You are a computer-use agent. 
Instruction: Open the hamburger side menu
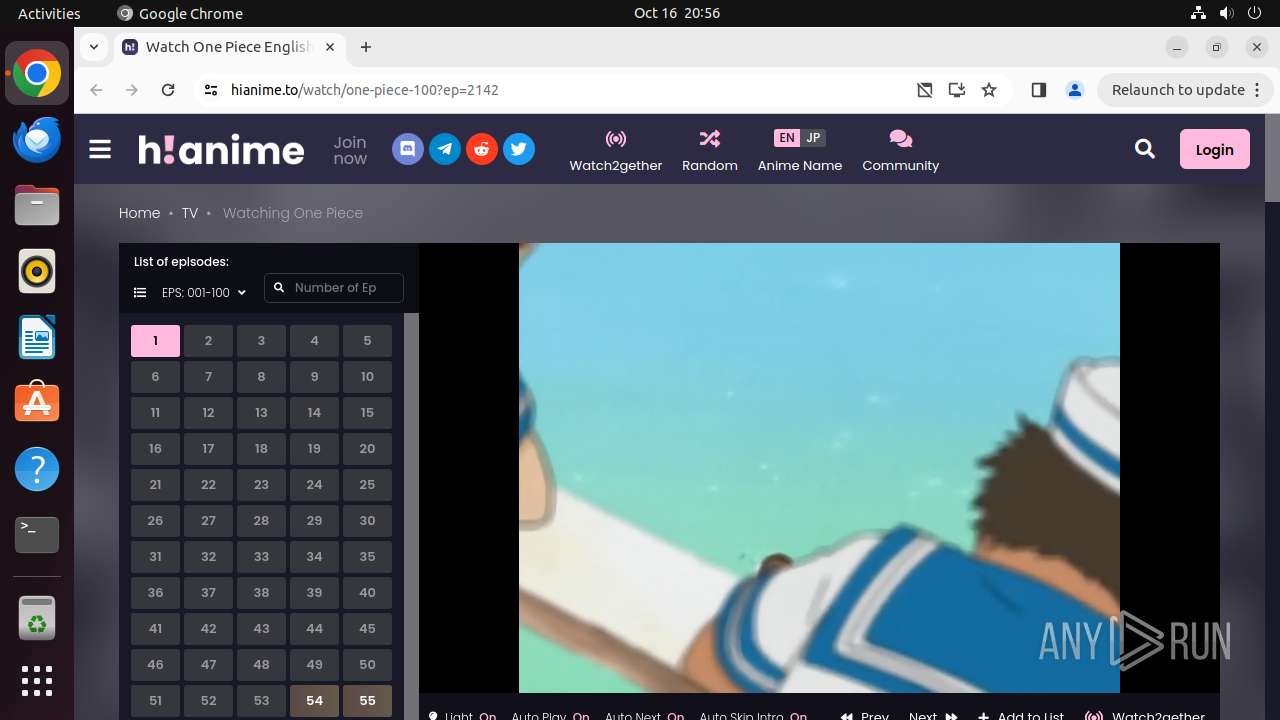(100, 150)
